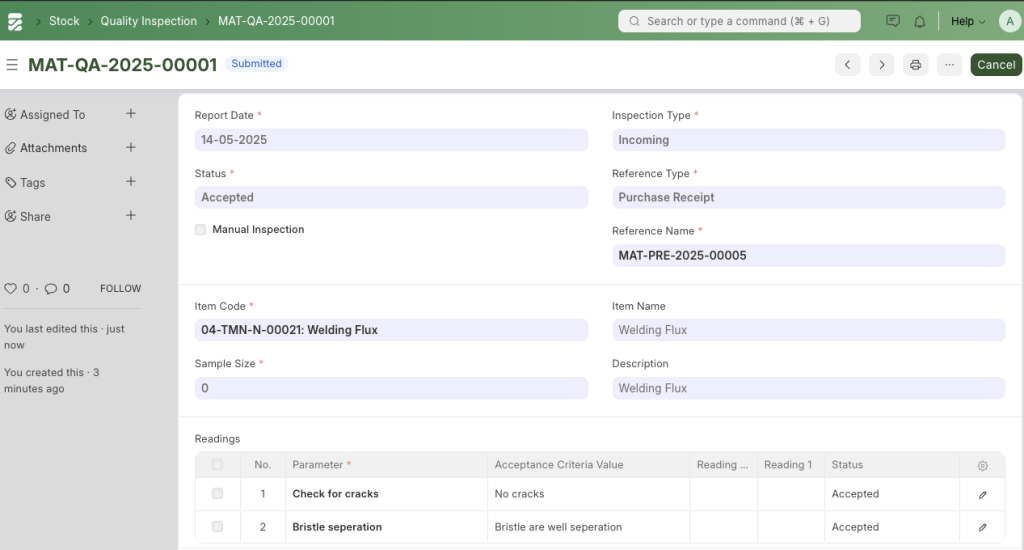
Task: Click Accepted status in row 1
Action: 892,494
